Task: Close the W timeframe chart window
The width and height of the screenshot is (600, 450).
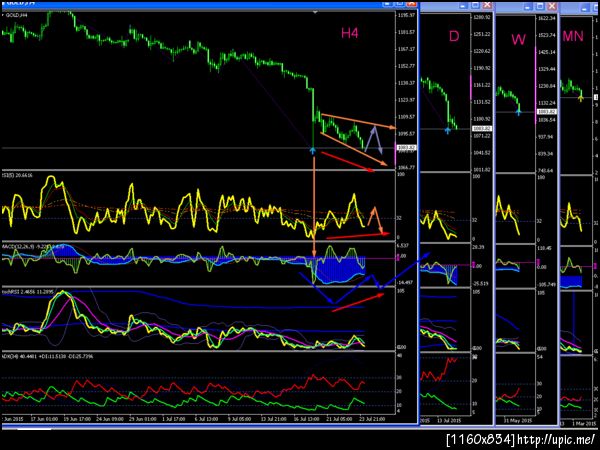Action: point(552,6)
